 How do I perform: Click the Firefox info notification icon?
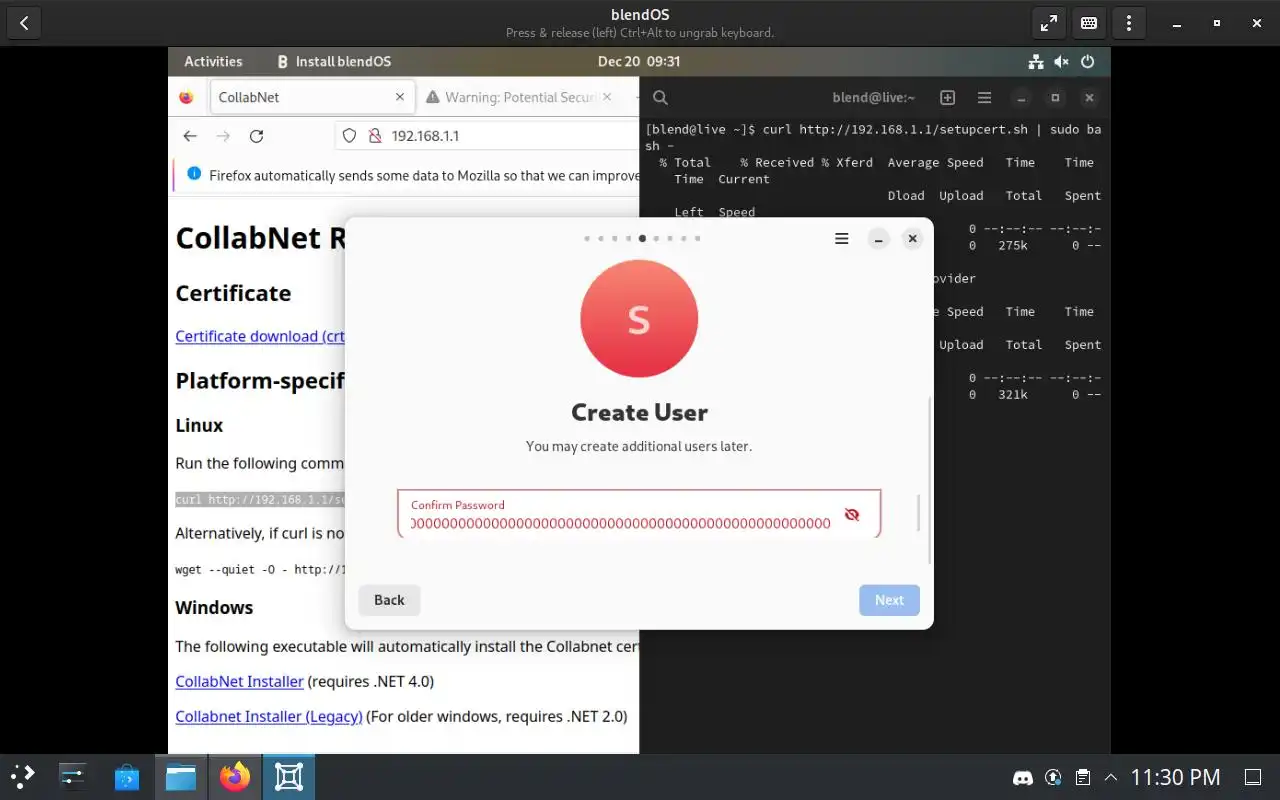coord(194,174)
